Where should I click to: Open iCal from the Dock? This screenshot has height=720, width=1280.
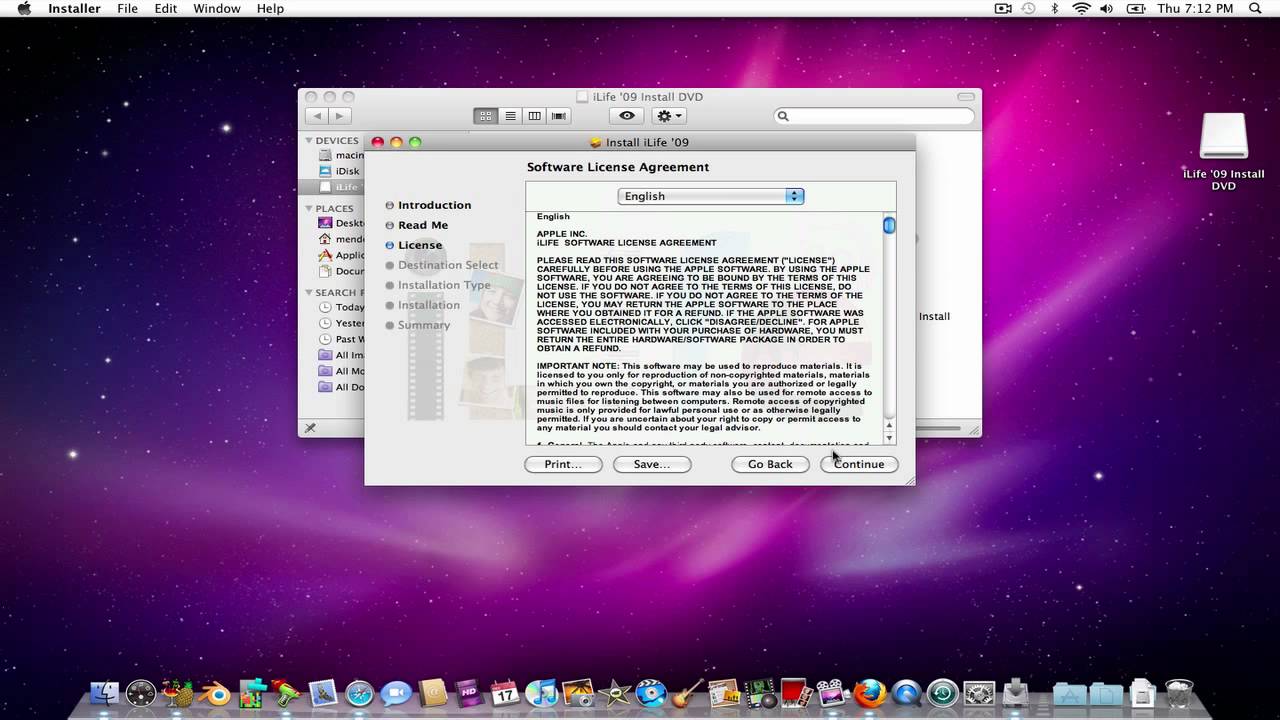point(505,693)
